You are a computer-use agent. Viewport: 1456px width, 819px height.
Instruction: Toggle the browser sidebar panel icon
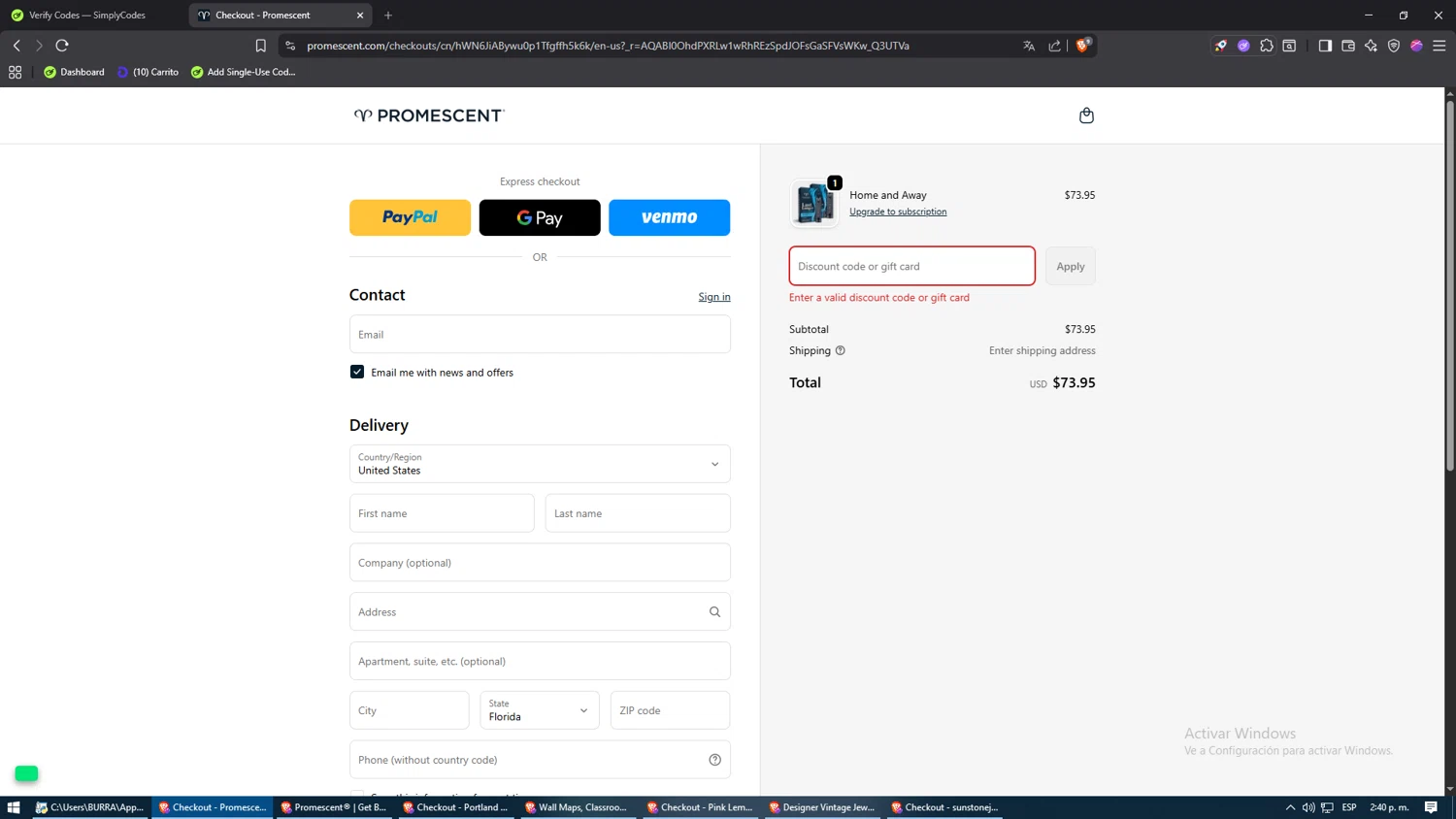pyautogui.click(x=1325, y=46)
